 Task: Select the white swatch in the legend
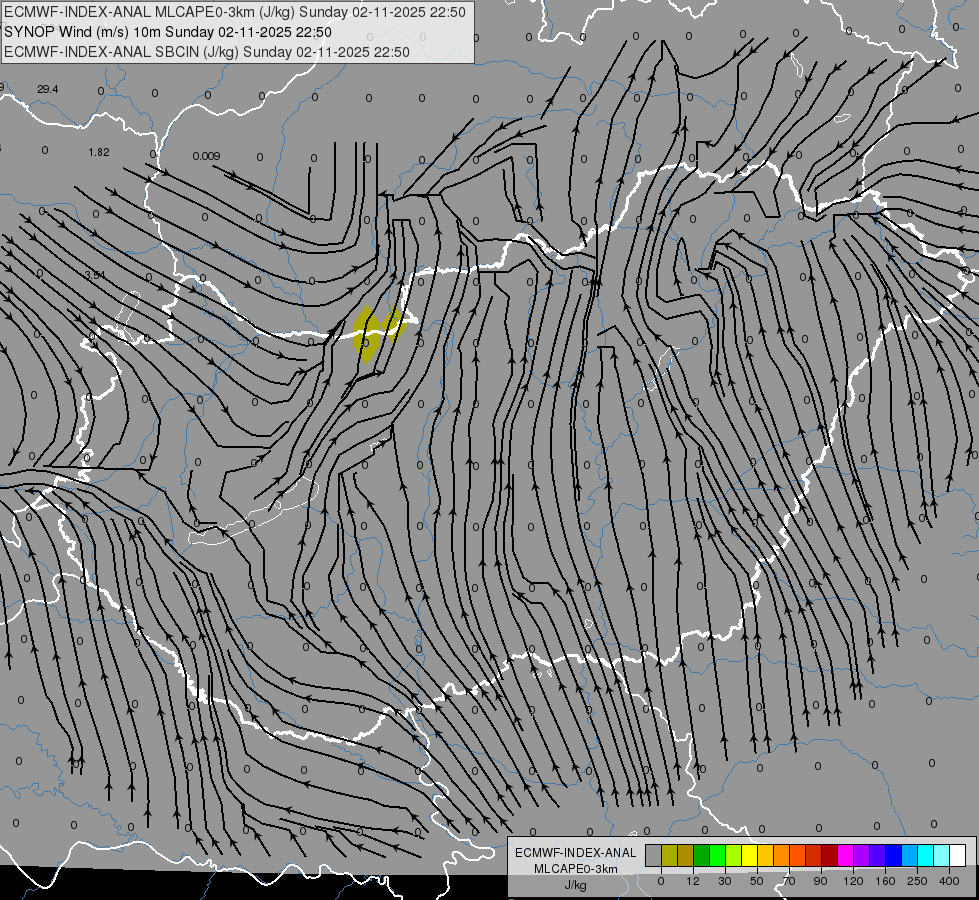point(958,856)
